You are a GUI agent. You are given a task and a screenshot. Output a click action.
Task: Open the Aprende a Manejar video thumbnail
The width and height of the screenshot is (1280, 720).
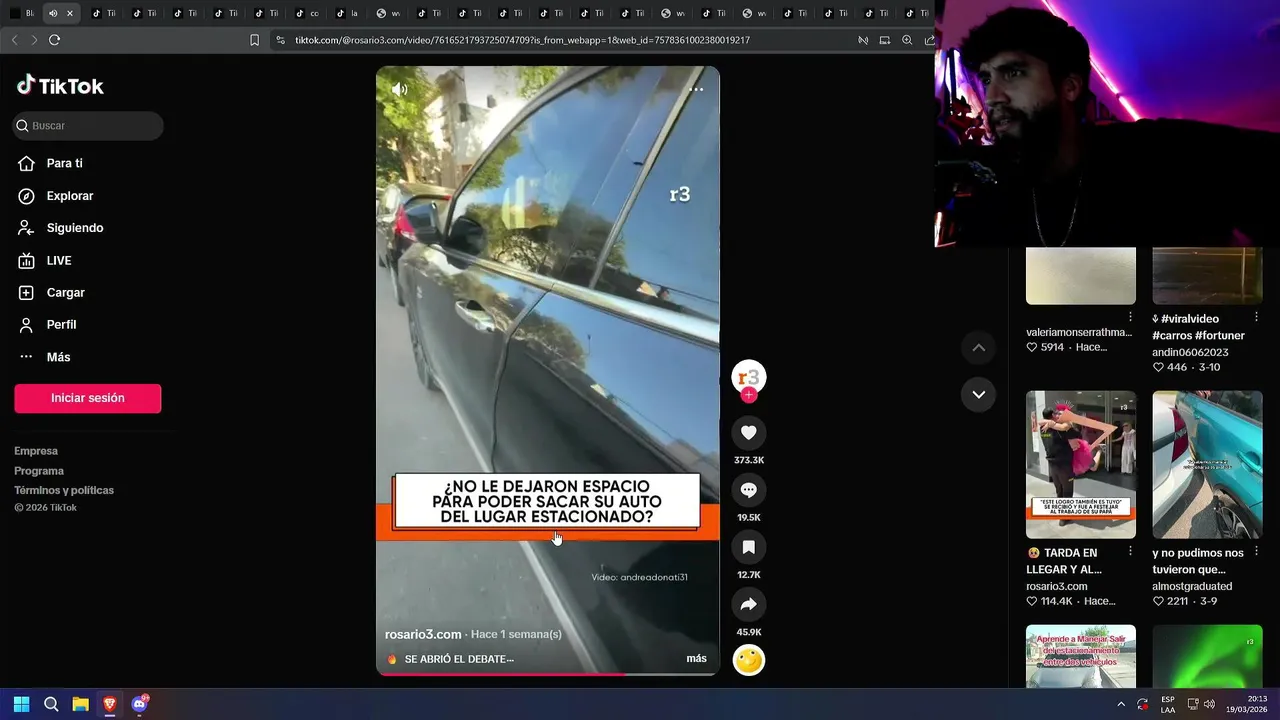click(x=1081, y=656)
